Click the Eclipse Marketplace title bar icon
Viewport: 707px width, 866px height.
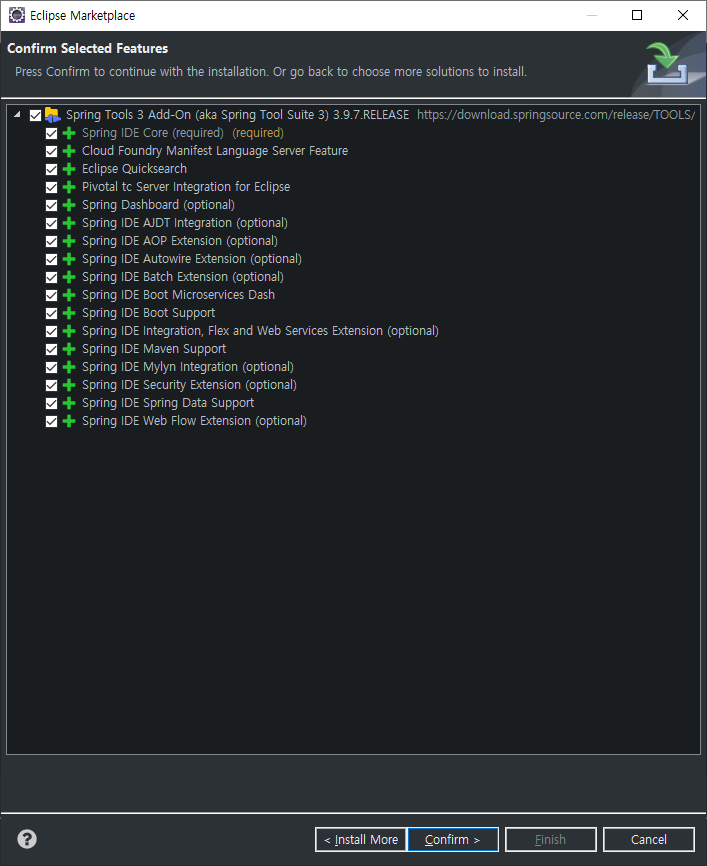click(17, 15)
